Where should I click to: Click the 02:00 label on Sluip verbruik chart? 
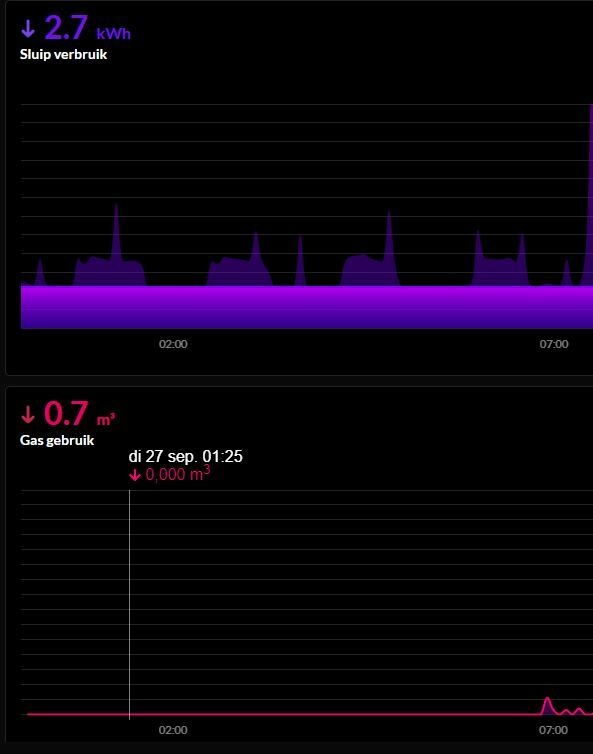pyautogui.click(x=173, y=344)
